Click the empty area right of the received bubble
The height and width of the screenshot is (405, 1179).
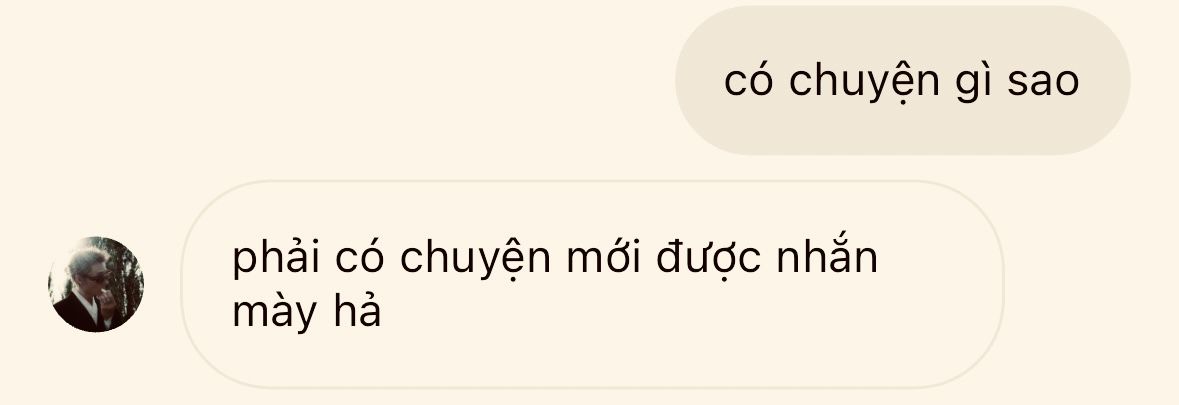tap(1090, 285)
